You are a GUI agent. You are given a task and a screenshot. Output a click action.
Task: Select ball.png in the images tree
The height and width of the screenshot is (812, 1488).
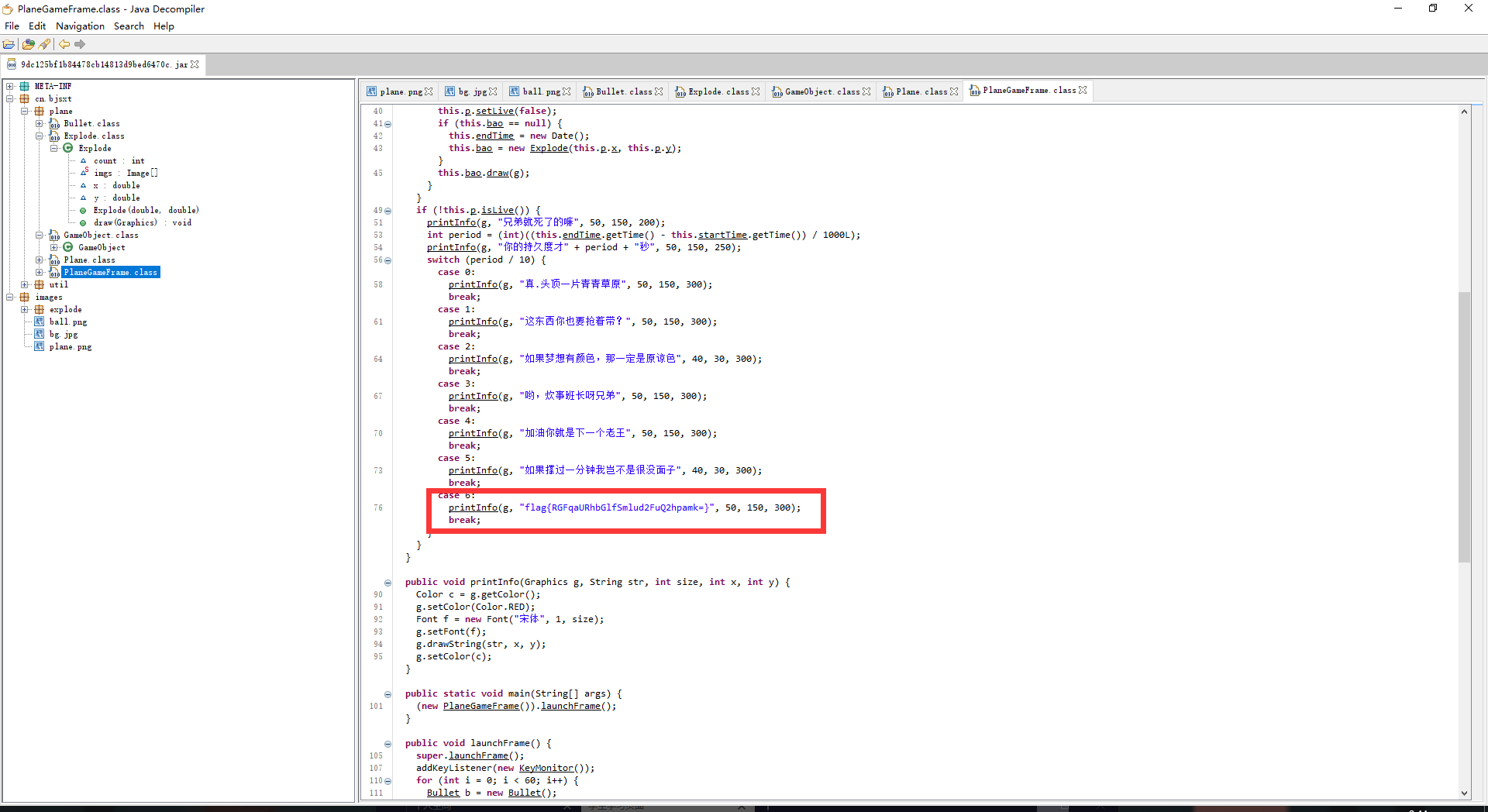tap(68, 322)
